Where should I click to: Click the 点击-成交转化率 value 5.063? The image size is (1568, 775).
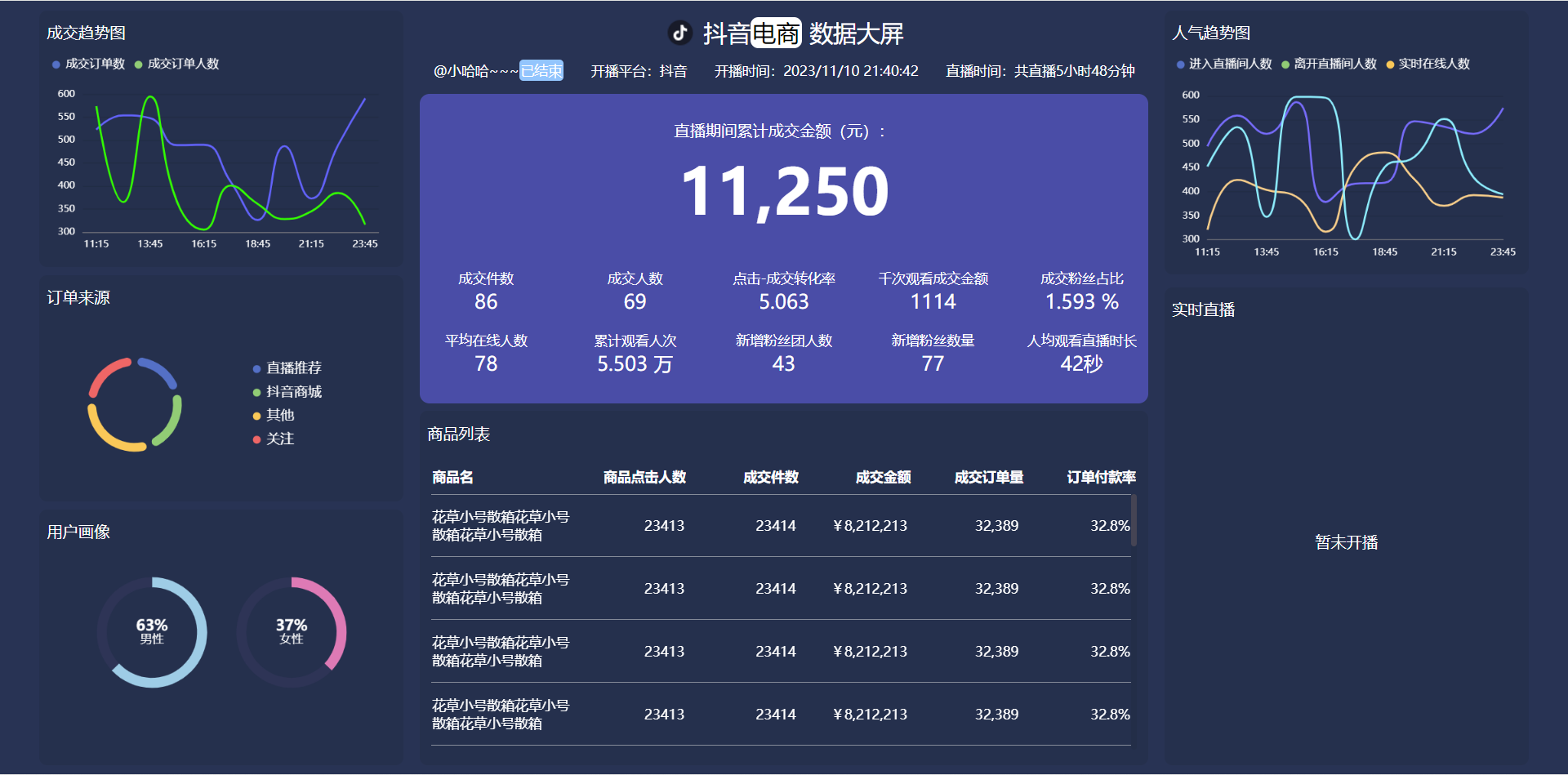pos(784,302)
